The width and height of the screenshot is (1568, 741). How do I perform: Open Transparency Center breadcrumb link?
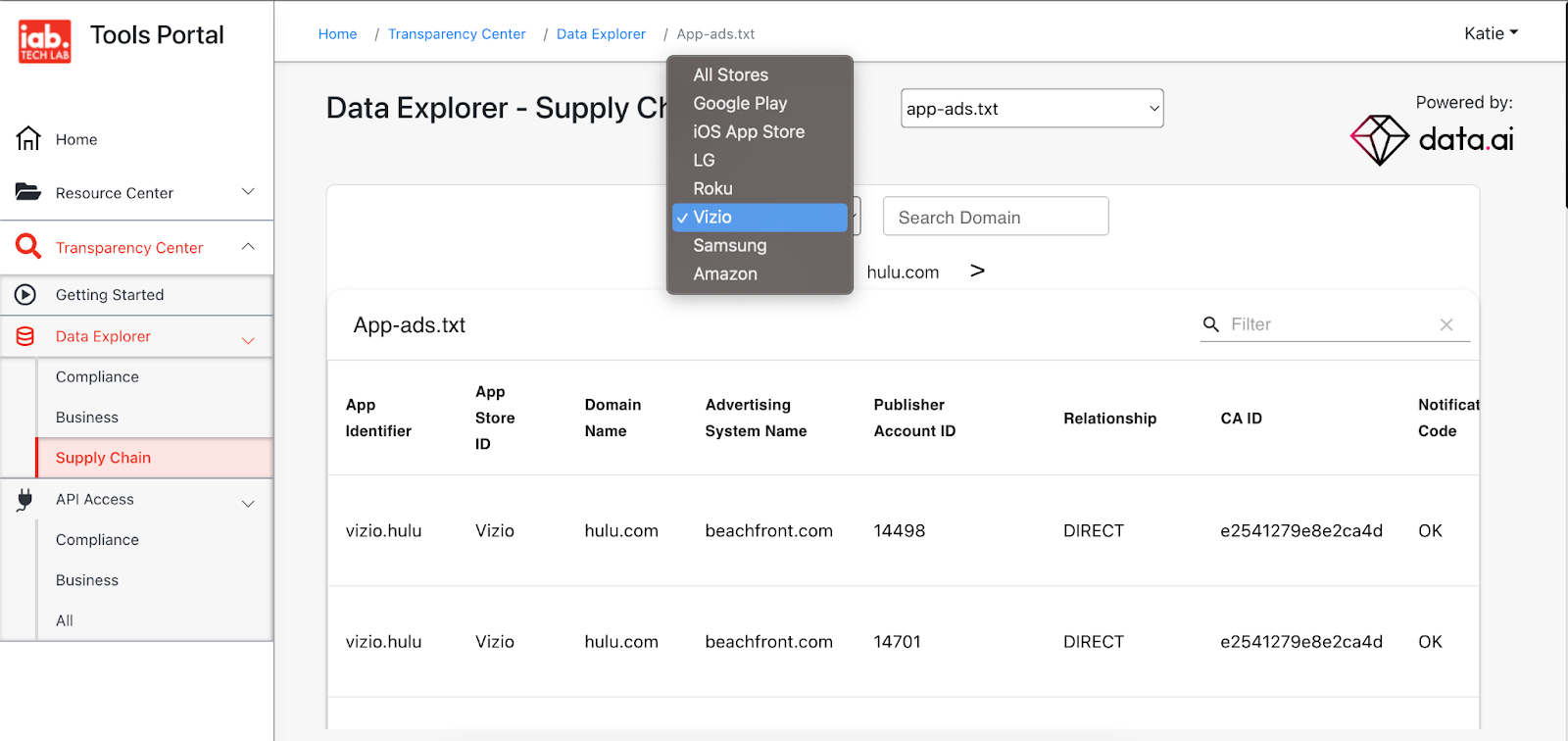457,33
